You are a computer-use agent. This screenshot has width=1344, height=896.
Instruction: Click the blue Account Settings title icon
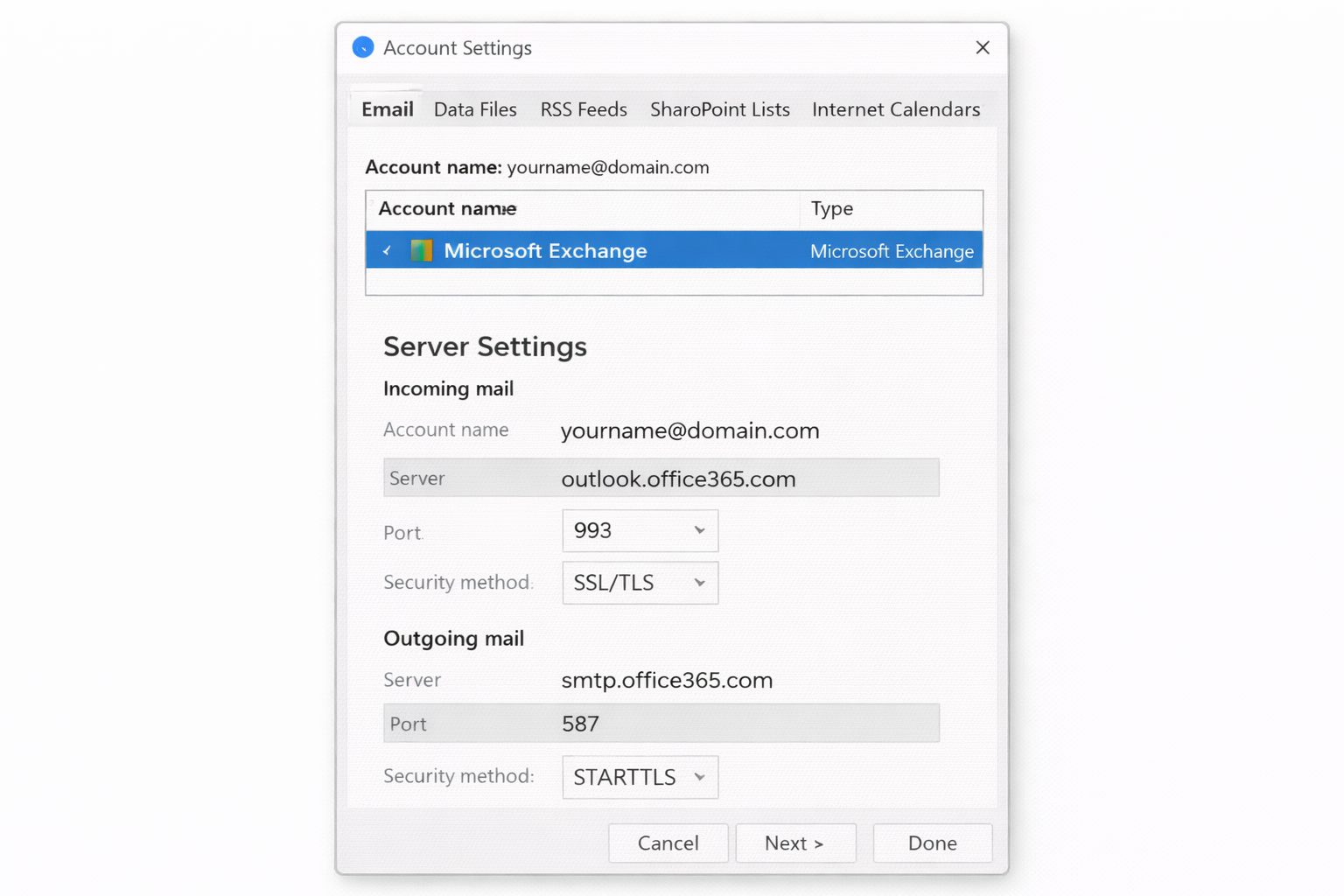363,47
